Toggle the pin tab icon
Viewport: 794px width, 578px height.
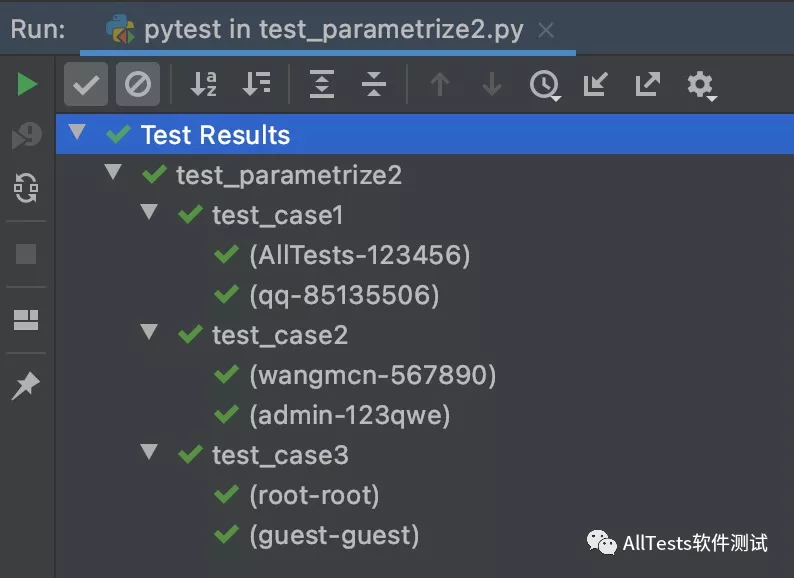pyautogui.click(x=27, y=386)
